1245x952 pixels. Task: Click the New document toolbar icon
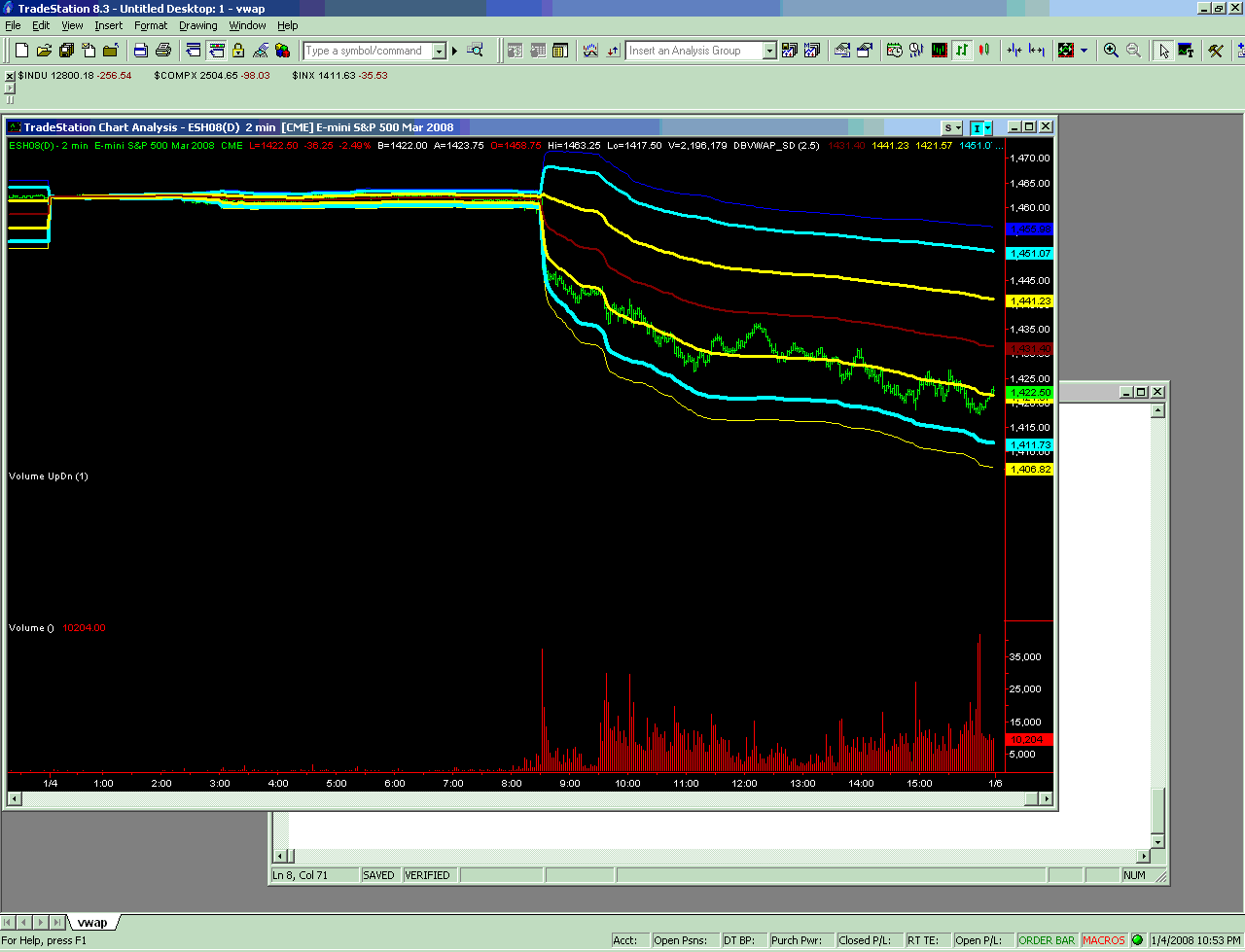click(21, 51)
